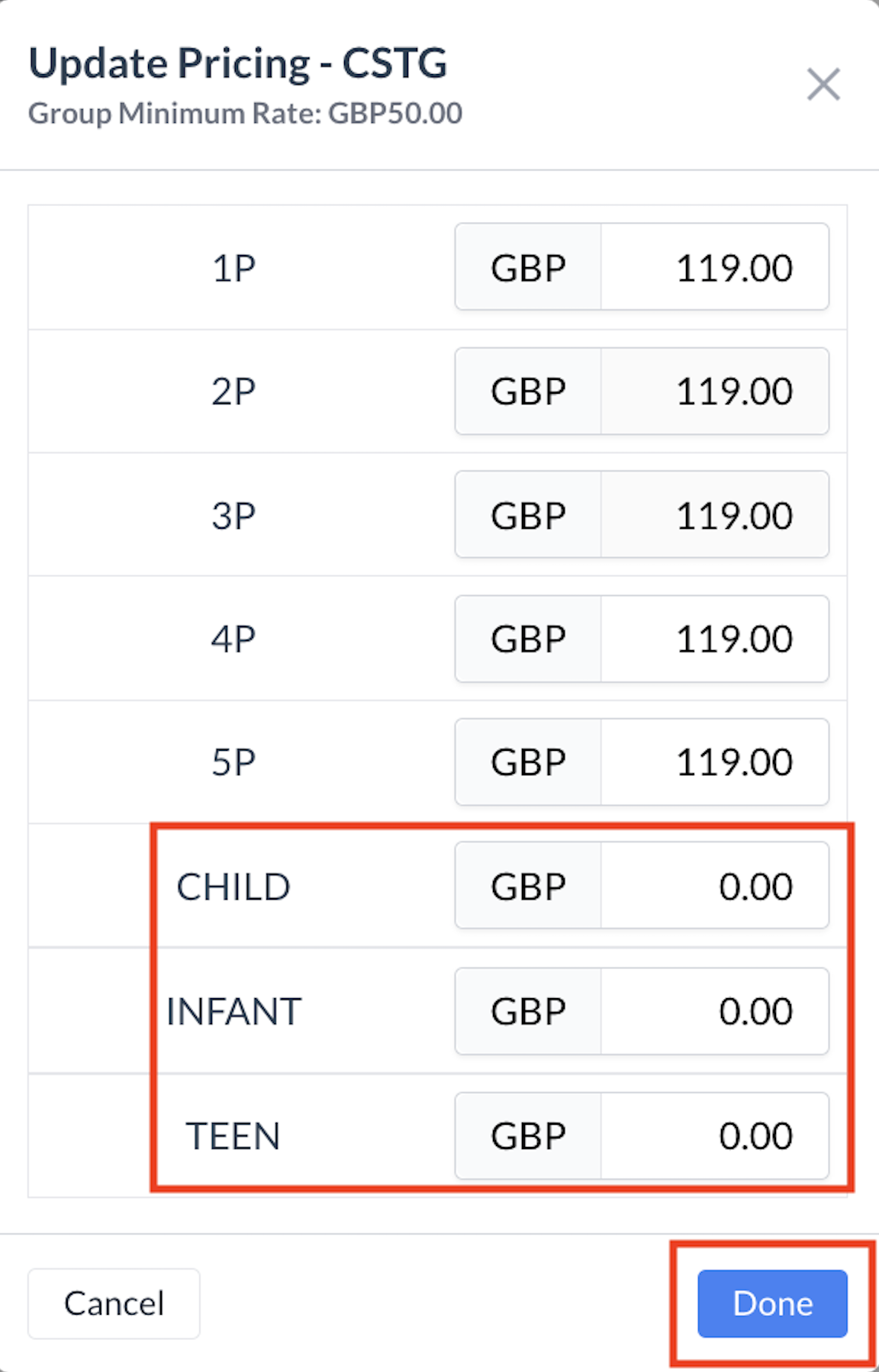
Task: Click the Cancel button
Action: point(113,1303)
